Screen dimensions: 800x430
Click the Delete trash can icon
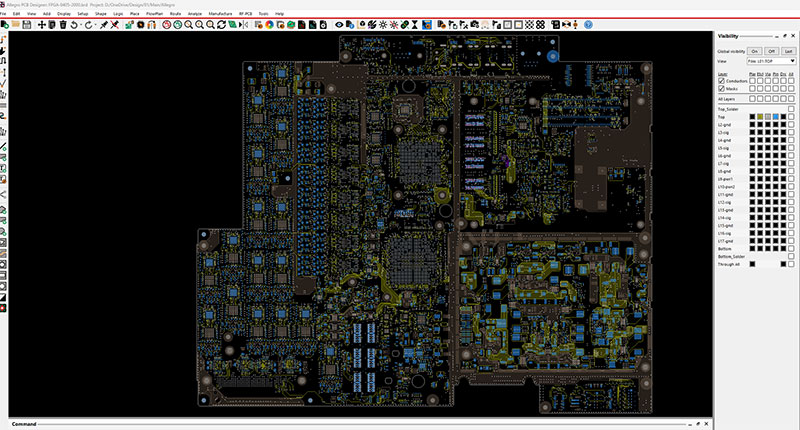coord(63,24)
